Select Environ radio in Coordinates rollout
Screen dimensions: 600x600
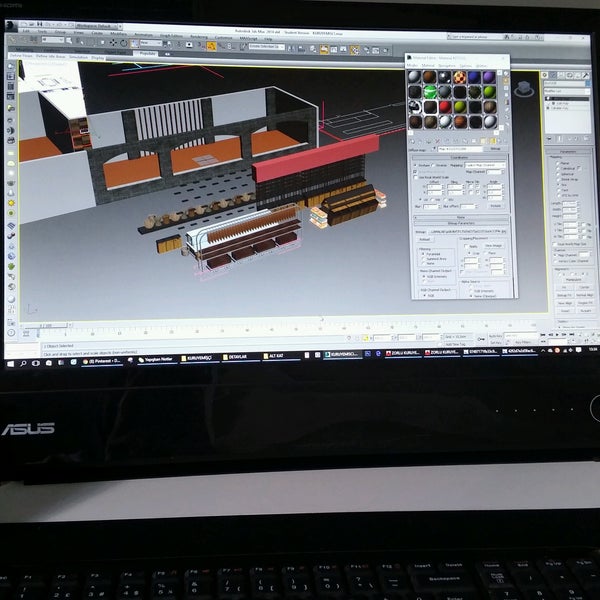point(434,165)
